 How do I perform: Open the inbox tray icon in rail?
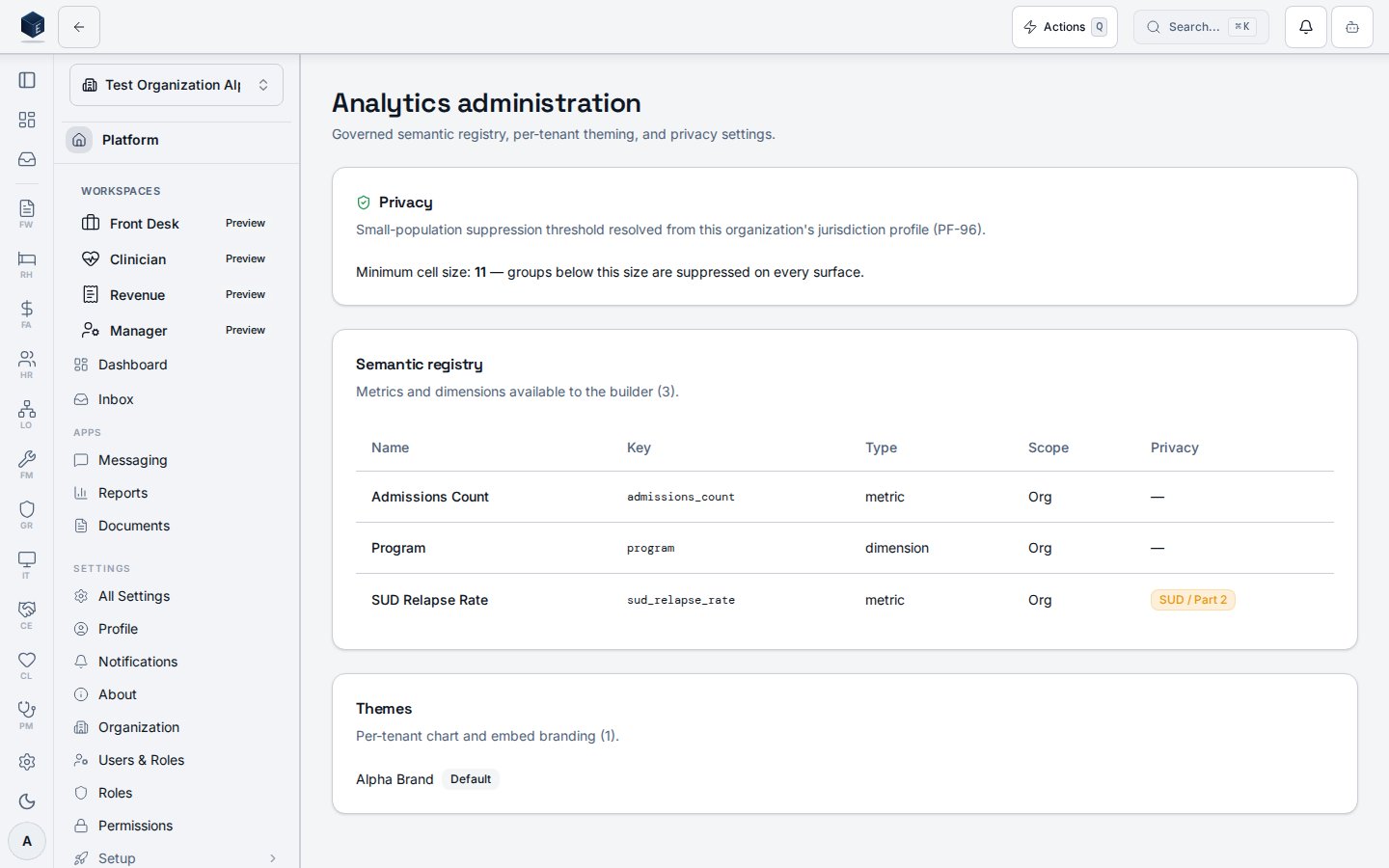pyautogui.click(x=27, y=159)
